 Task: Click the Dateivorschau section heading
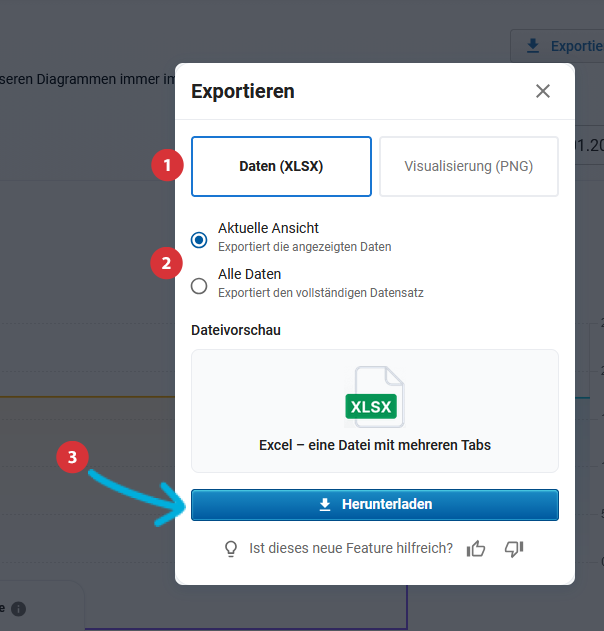(236, 330)
